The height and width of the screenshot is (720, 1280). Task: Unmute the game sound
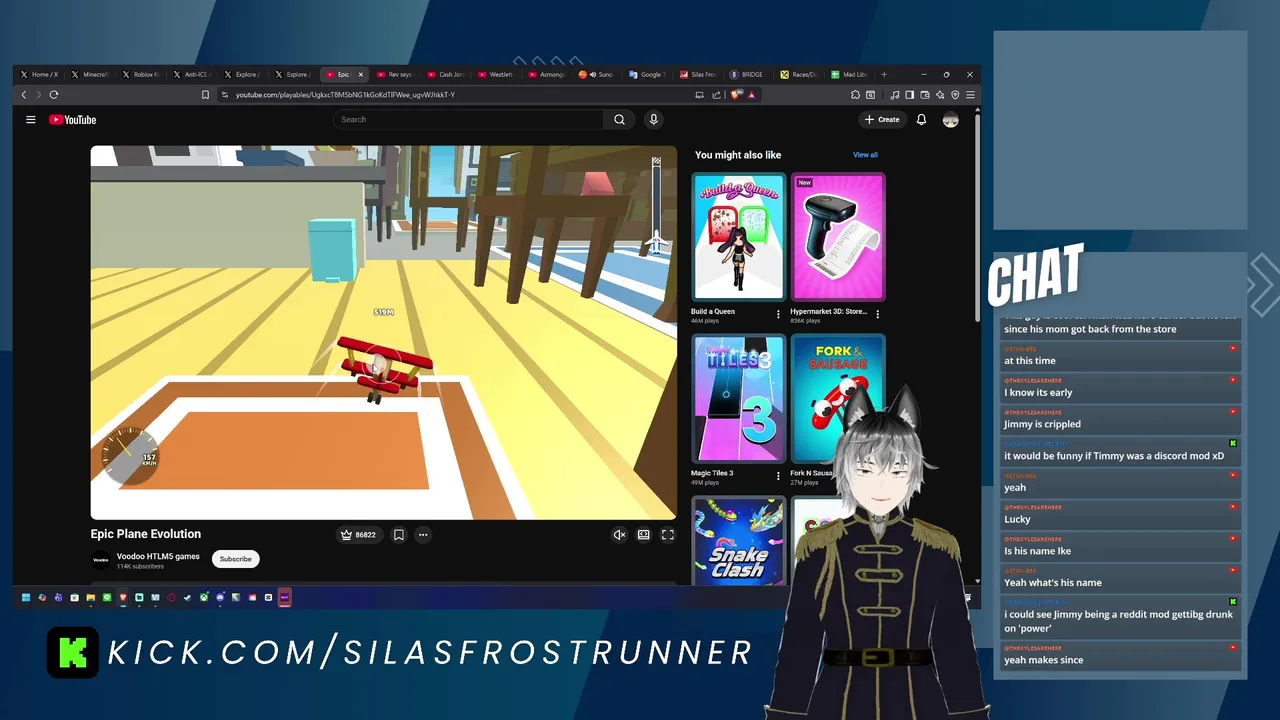coord(619,535)
